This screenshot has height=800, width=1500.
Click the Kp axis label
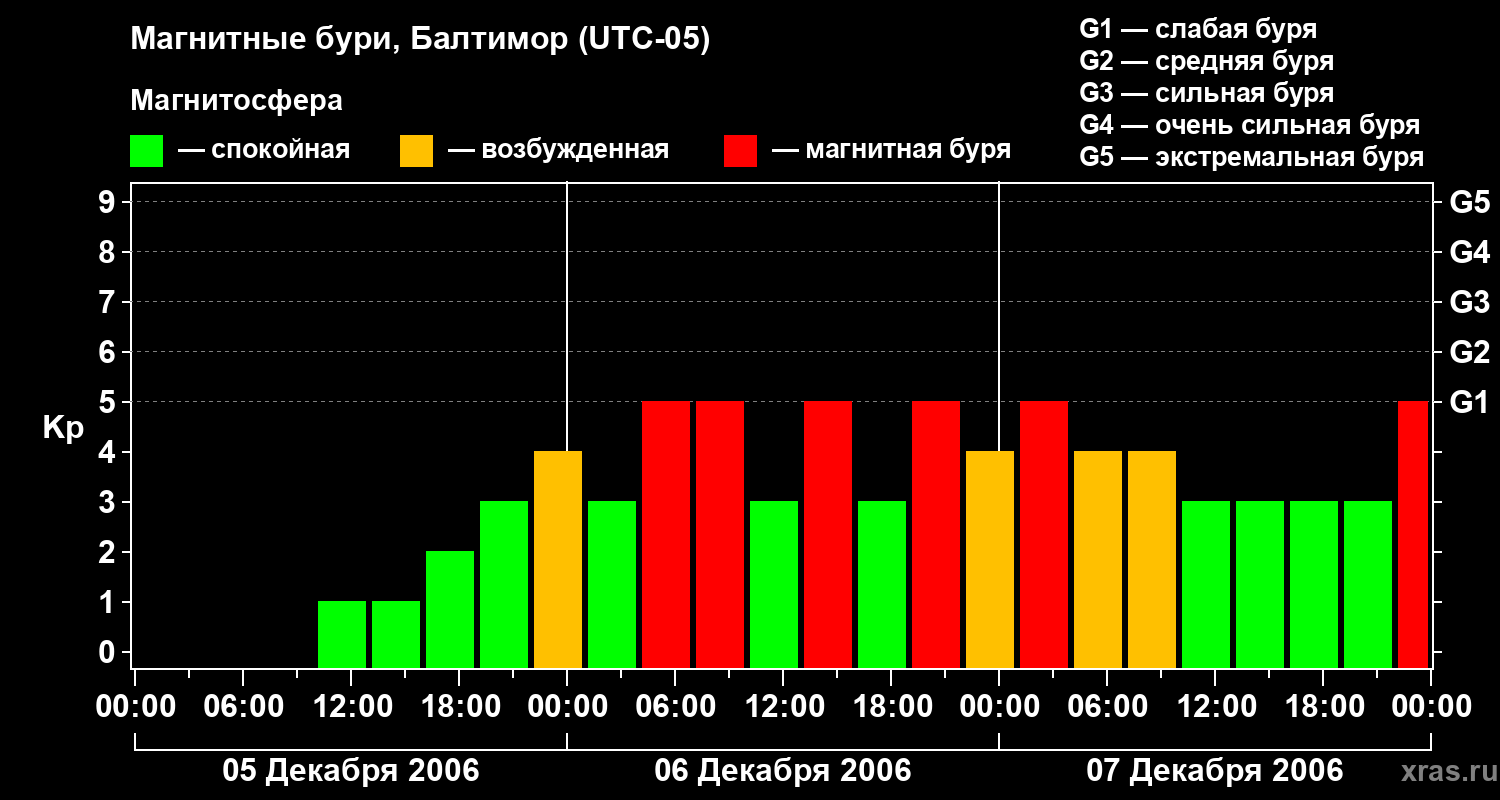63,427
